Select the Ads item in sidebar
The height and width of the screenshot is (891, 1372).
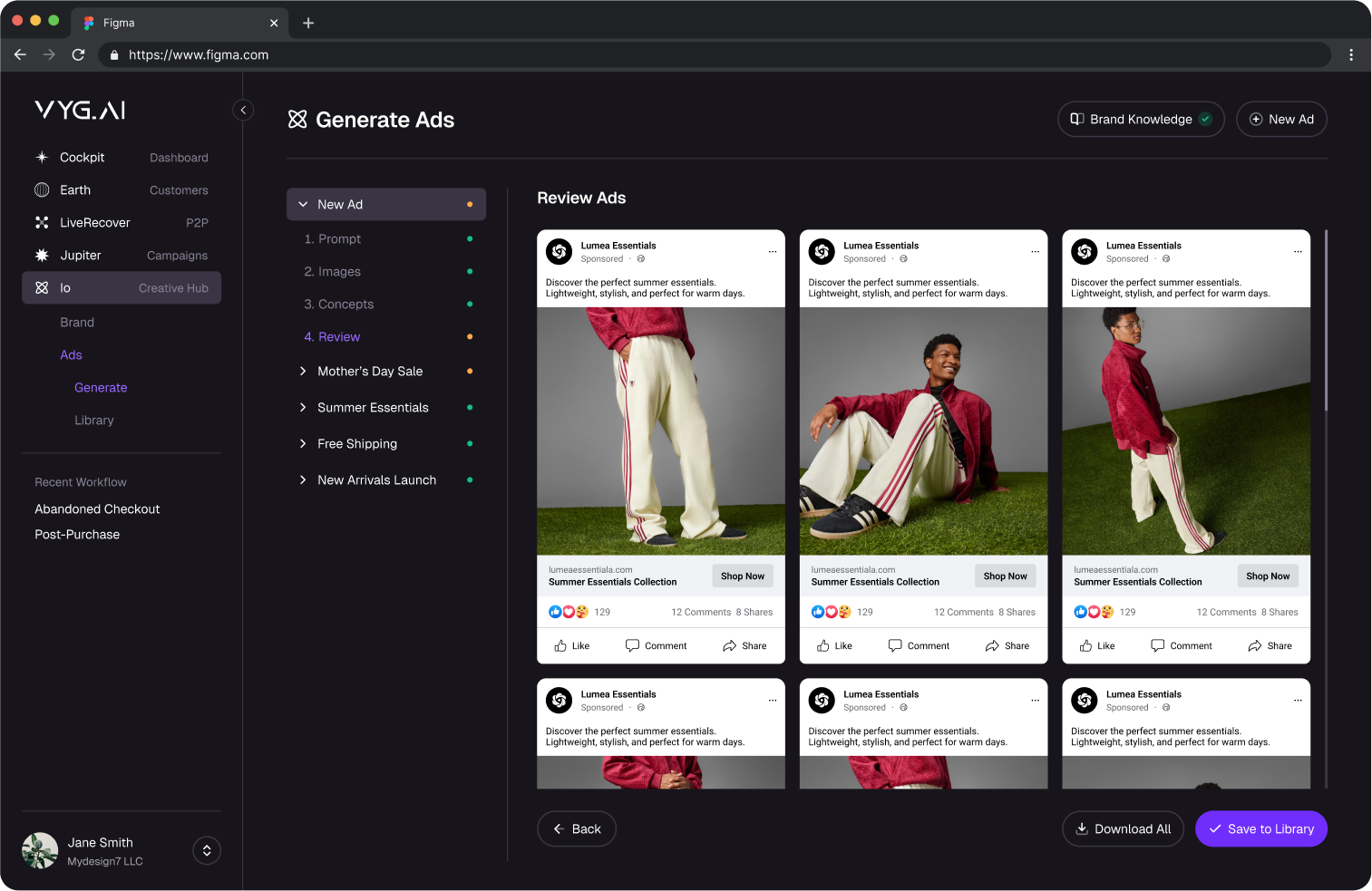tap(71, 354)
